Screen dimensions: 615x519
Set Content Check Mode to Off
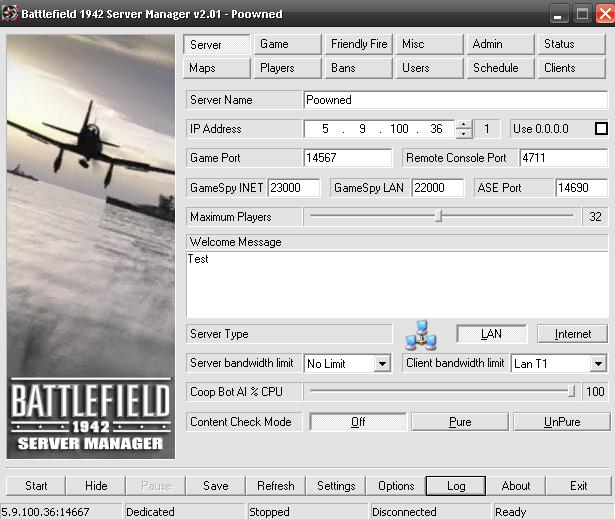coord(358,422)
